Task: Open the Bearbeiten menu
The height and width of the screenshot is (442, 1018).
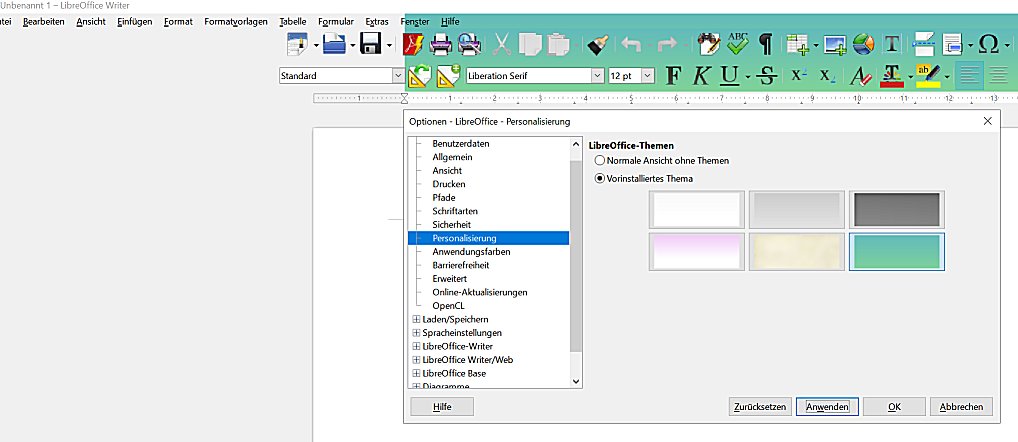Action: coord(43,21)
